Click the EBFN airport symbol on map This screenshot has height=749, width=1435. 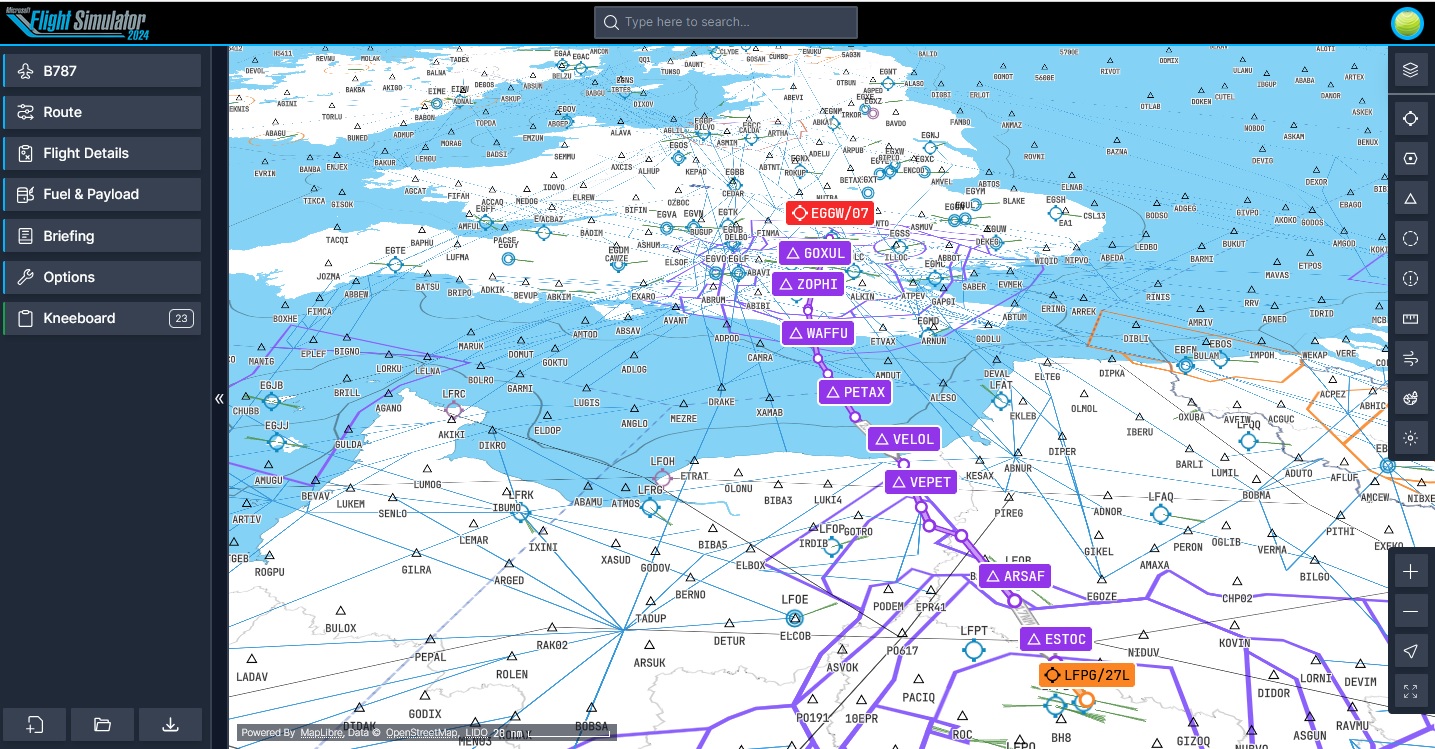1187,364
